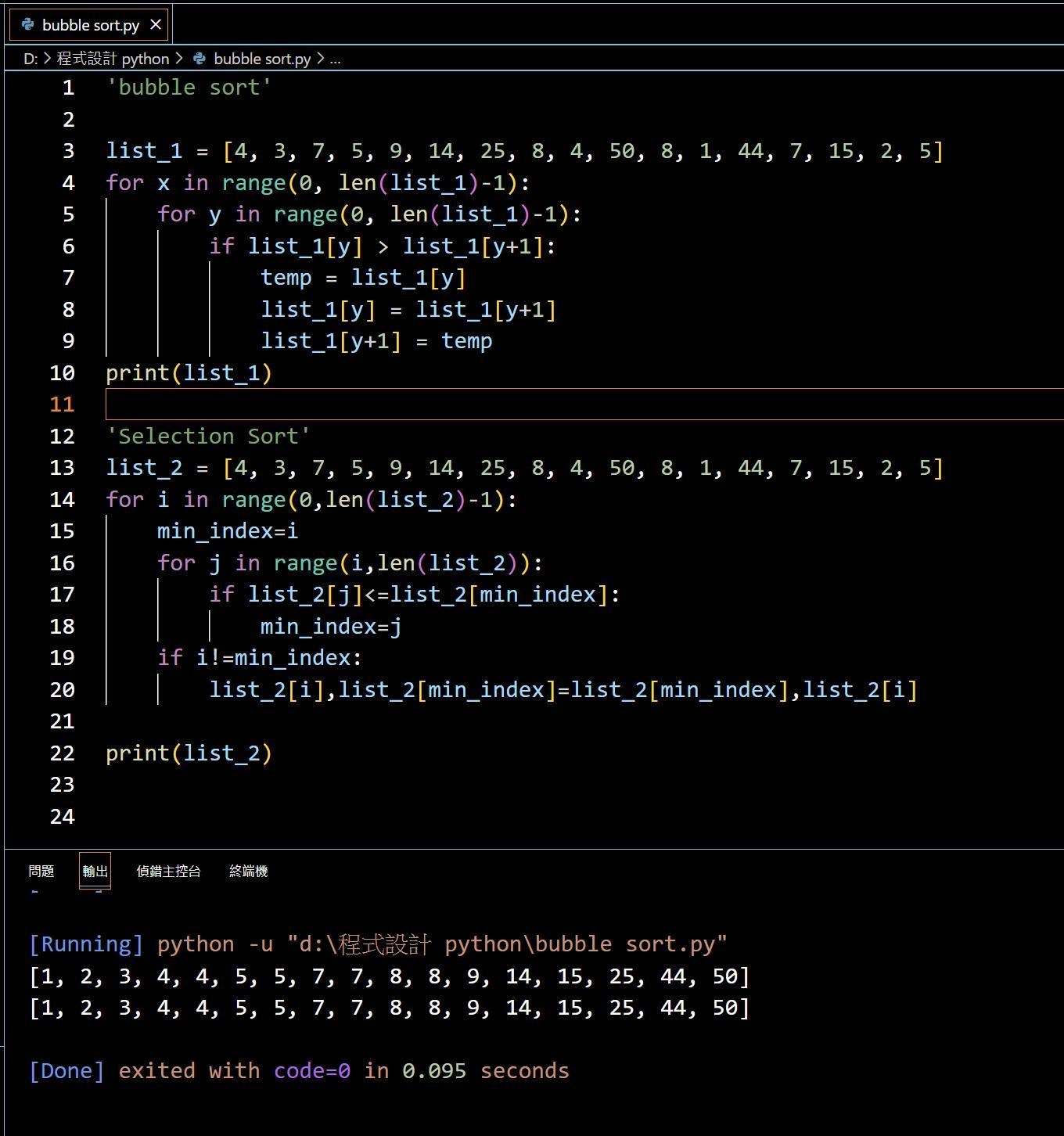The height and width of the screenshot is (1136, 1064).
Task: Click the Python icon in the breadcrumb path
Action: (199, 59)
